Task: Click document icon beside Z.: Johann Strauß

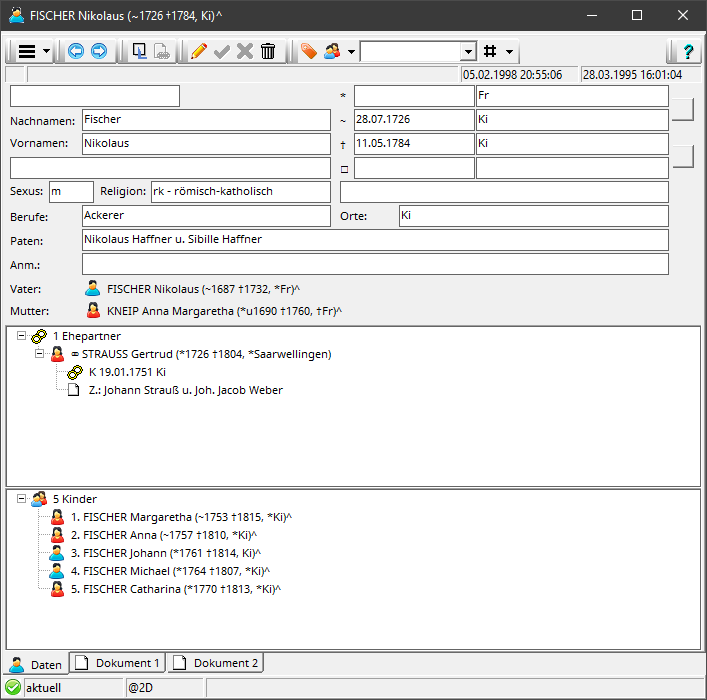Action: point(73,390)
